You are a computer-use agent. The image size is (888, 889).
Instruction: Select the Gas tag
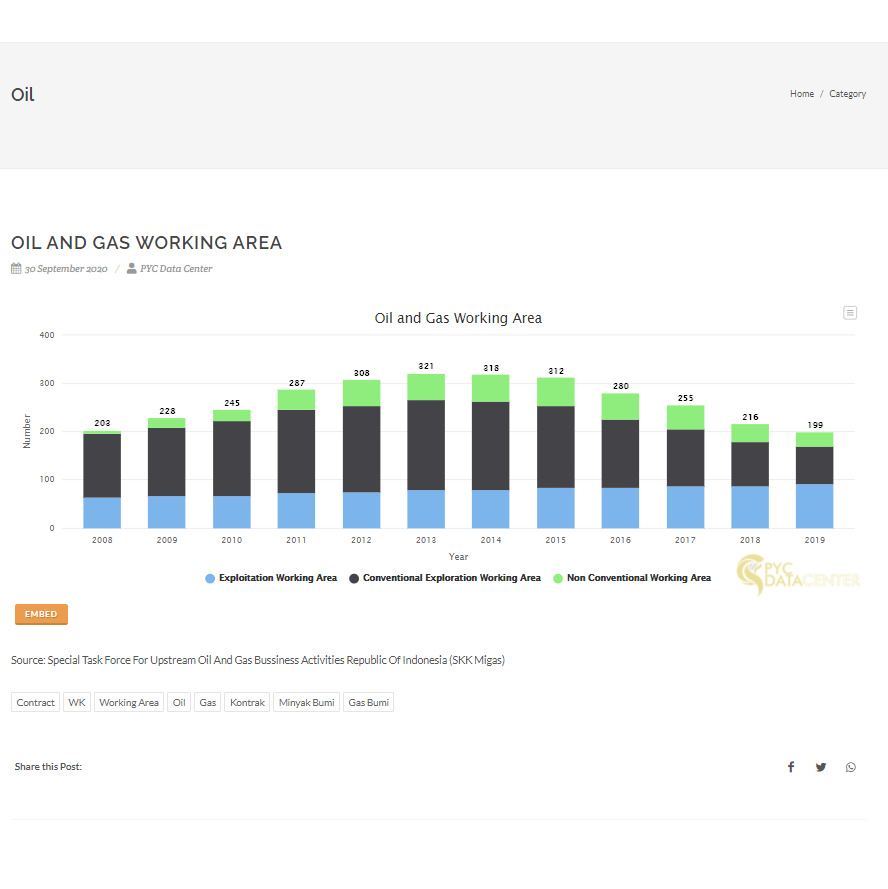click(x=208, y=702)
